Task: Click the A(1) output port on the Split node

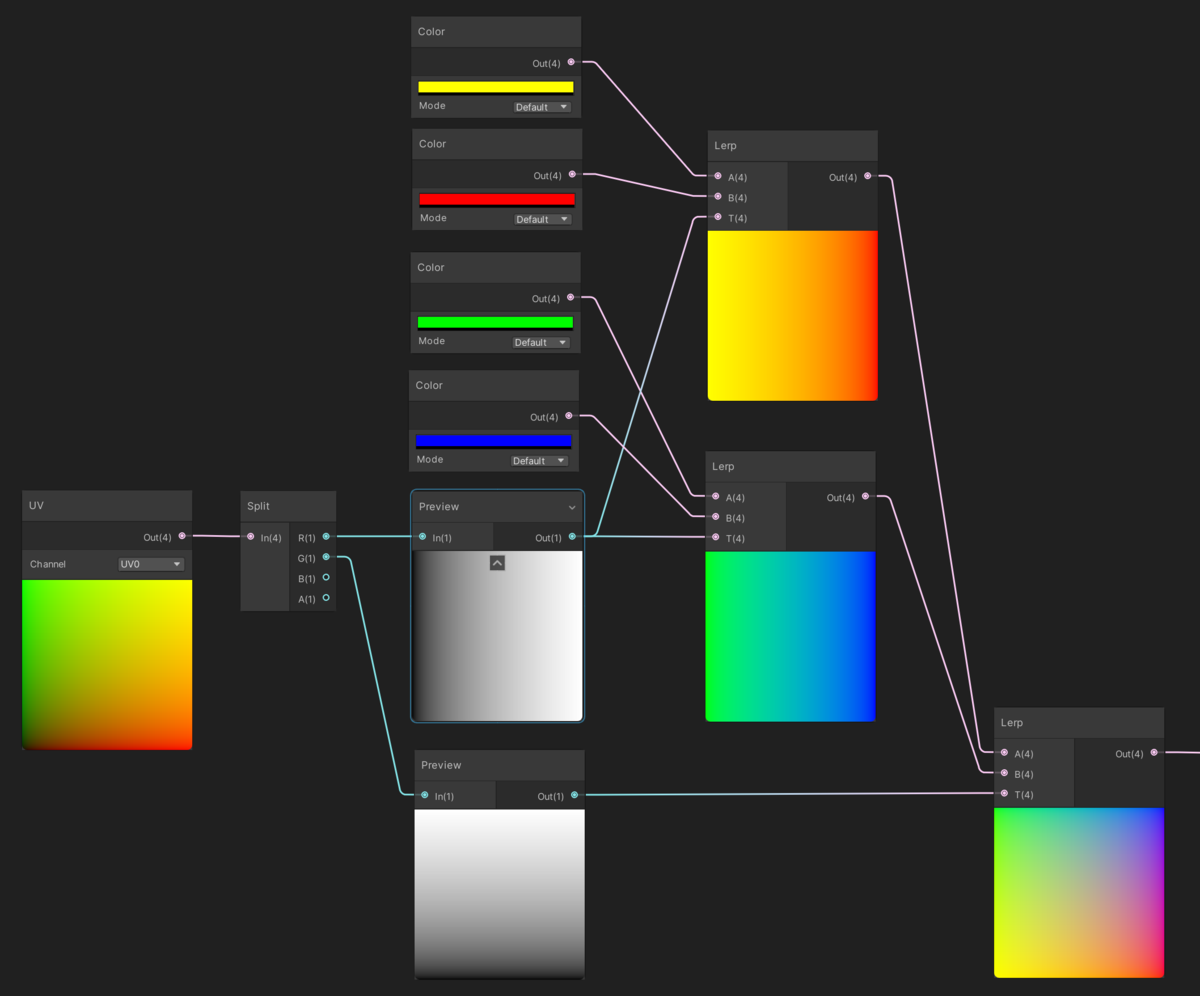Action: (326, 598)
